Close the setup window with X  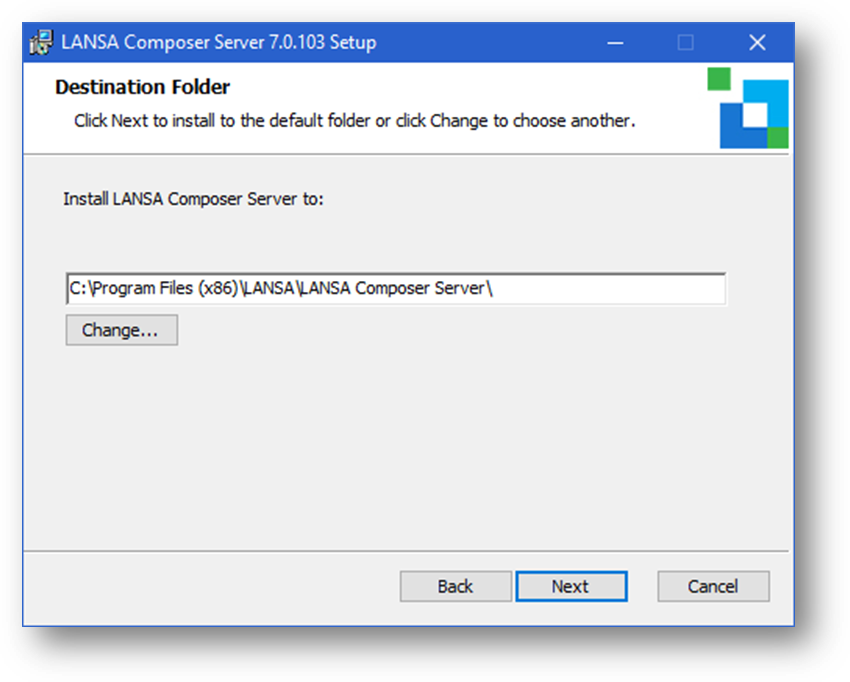click(x=757, y=43)
